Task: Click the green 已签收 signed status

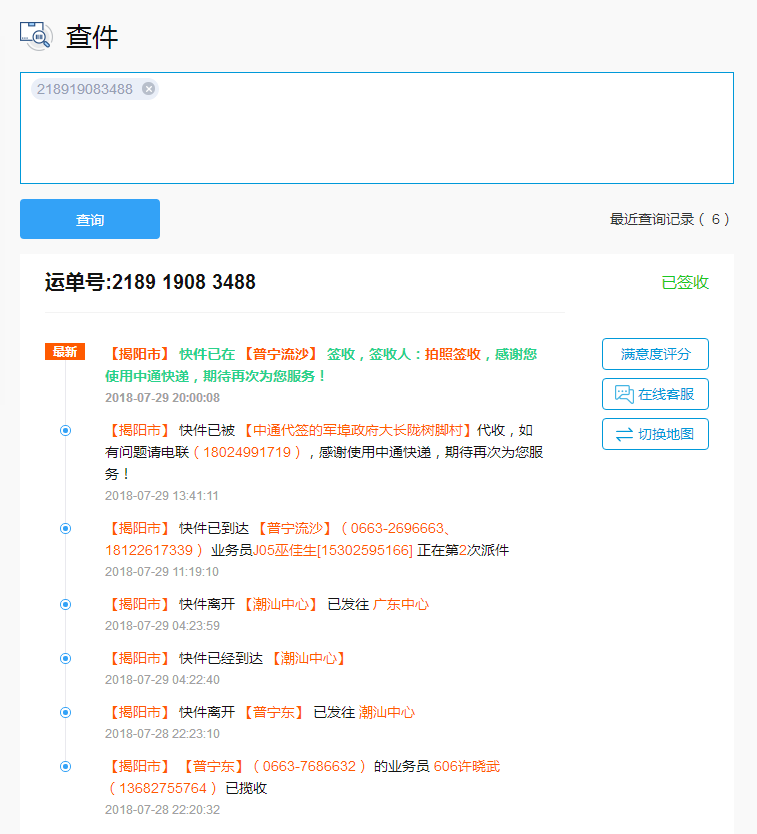Action: [x=685, y=282]
